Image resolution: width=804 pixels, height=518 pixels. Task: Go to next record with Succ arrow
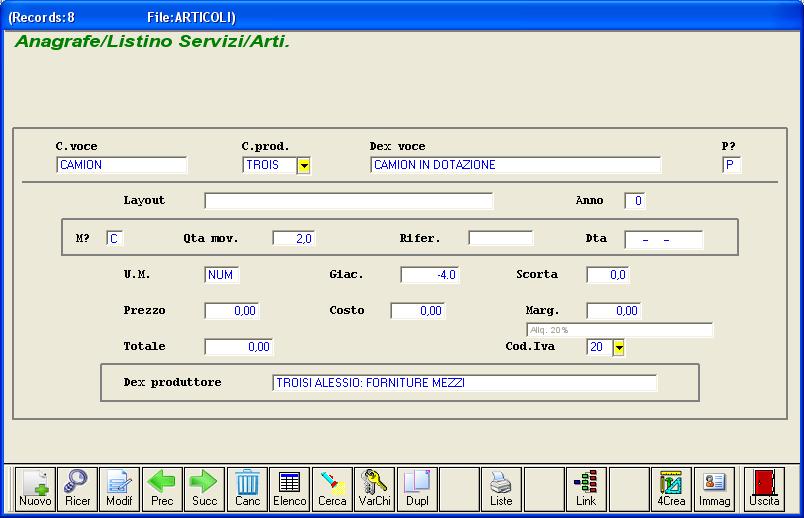tap(205, 489)
